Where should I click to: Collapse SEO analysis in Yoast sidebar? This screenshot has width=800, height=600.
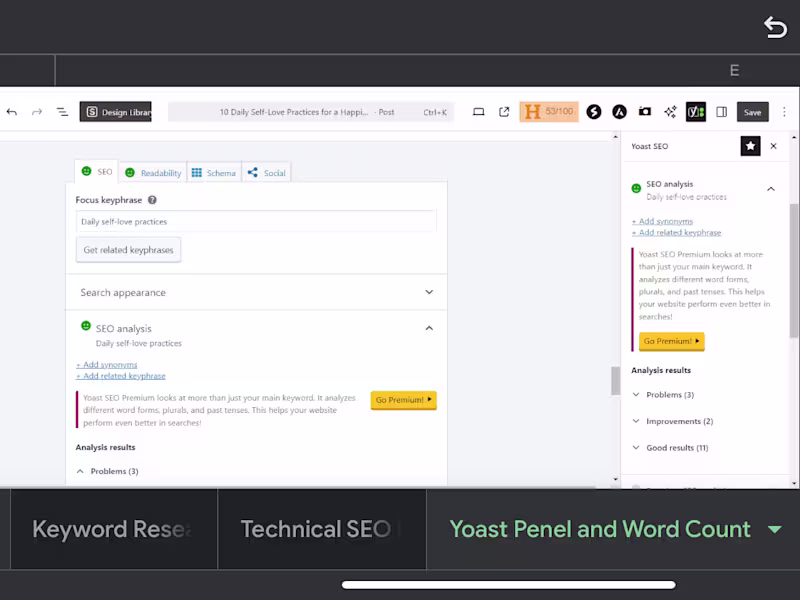(x=771, y=189)
